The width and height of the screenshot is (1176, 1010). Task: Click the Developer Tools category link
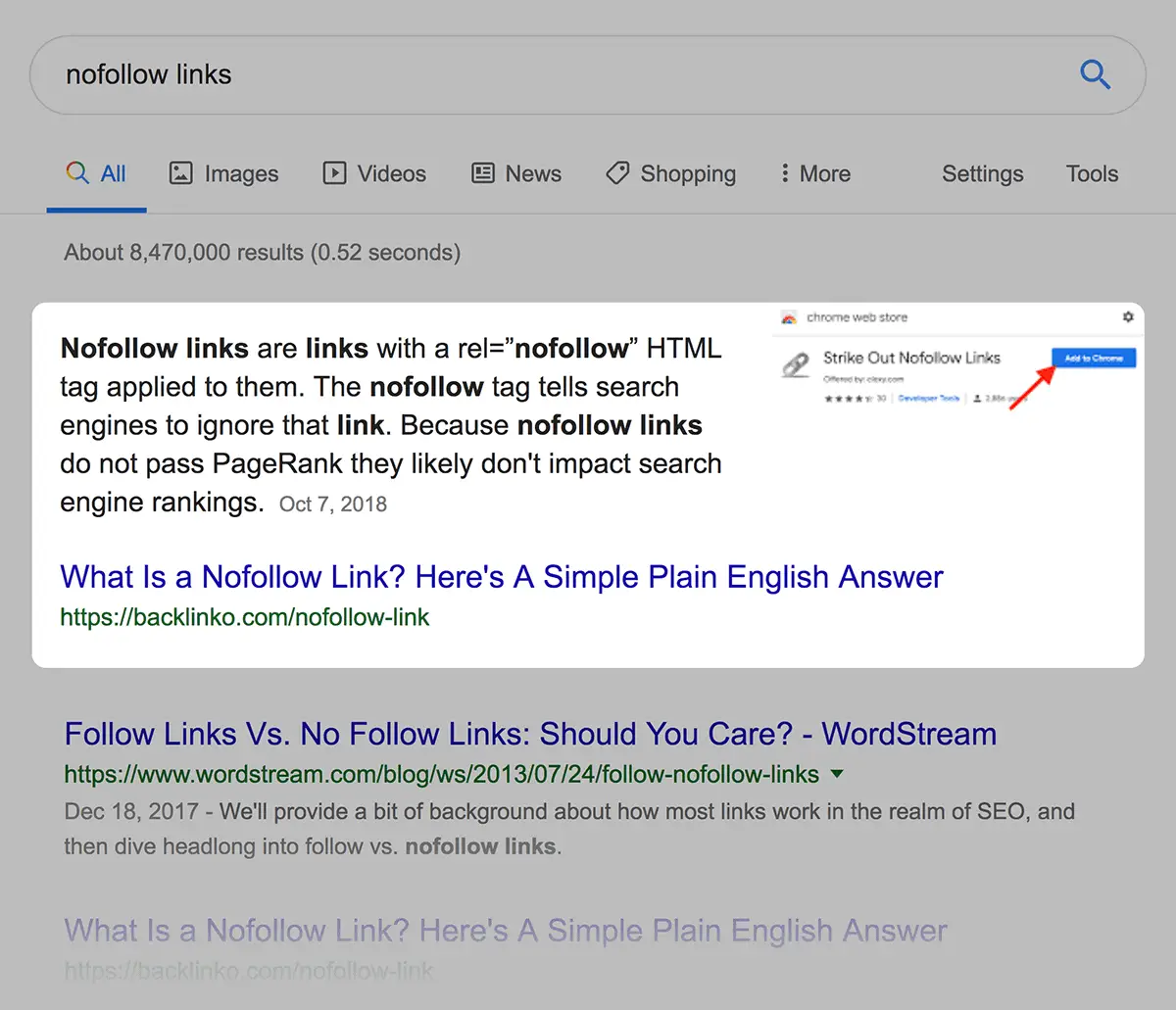928,398
